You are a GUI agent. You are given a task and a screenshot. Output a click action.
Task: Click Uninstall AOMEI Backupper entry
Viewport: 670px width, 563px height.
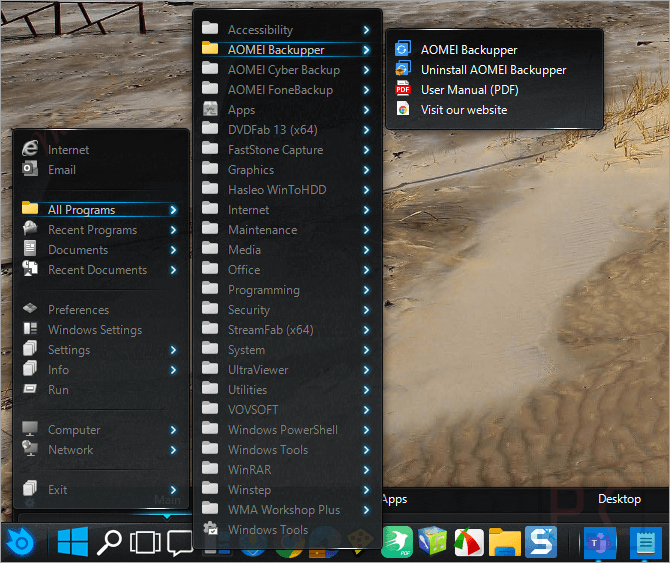494,70
